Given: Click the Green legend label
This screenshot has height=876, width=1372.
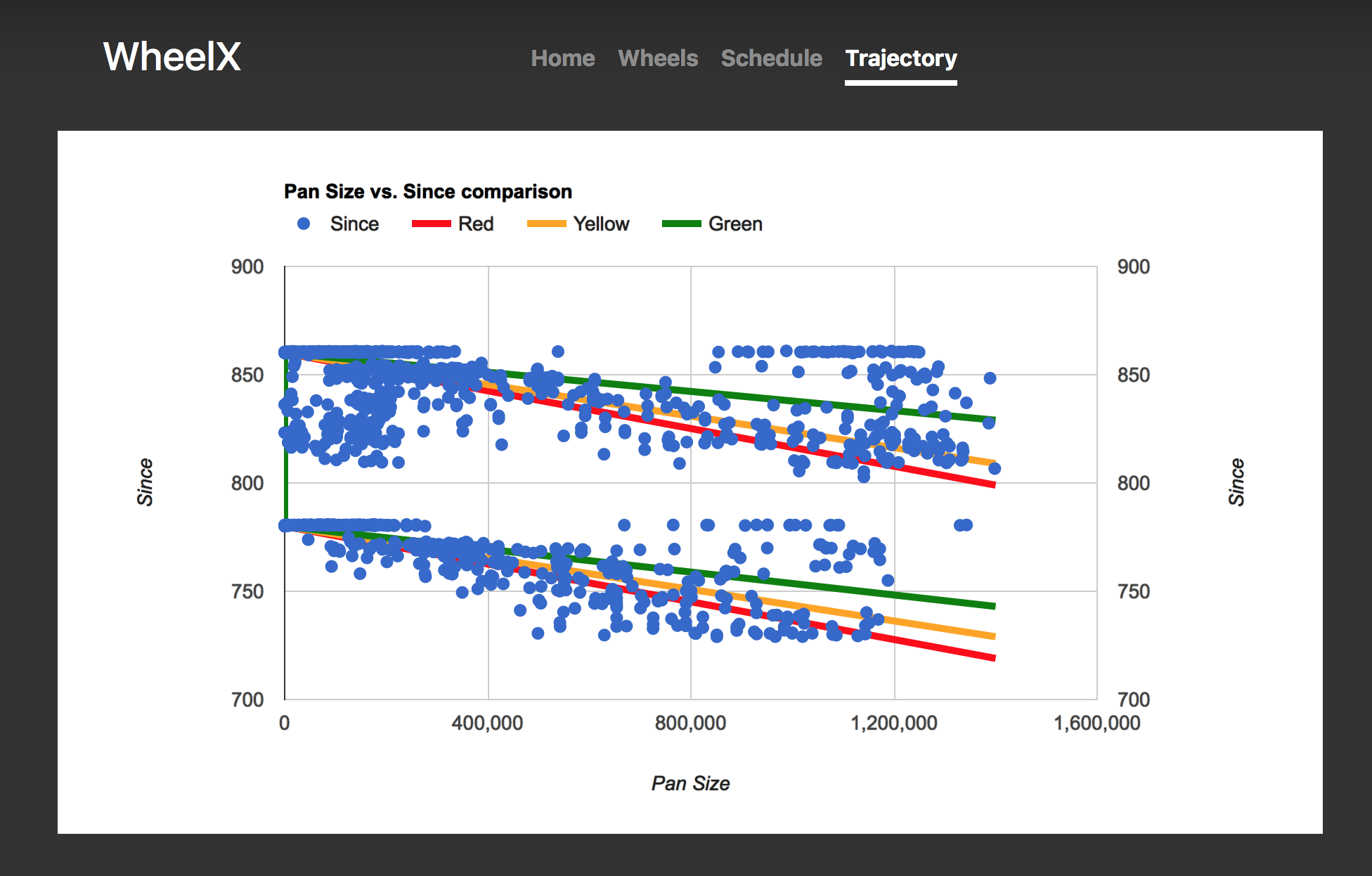Looking at the screenshot, I should pyautogui.click(x=735, y=224).
